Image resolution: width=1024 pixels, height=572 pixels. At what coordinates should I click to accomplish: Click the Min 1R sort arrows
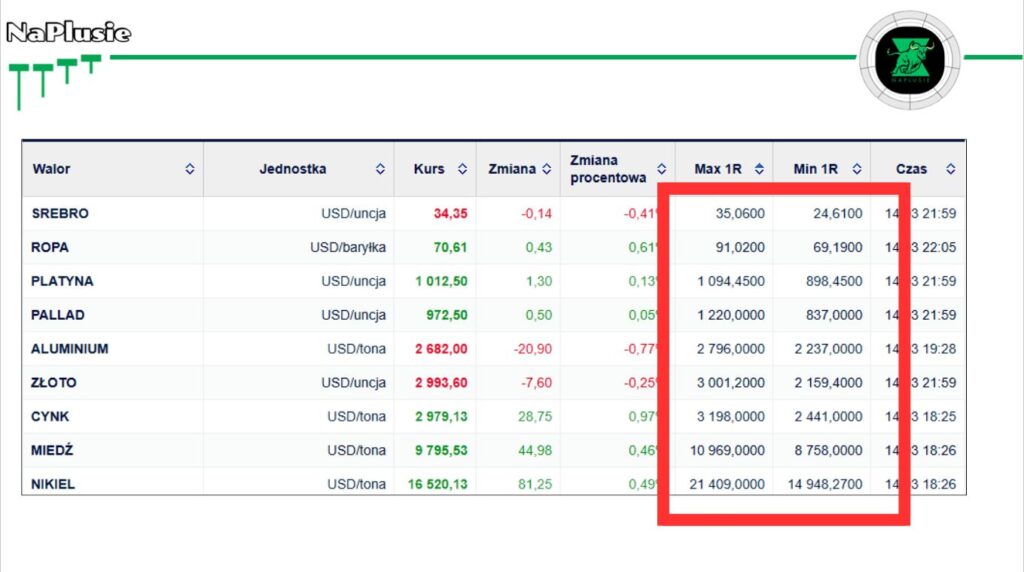click(x=857, y=169)
